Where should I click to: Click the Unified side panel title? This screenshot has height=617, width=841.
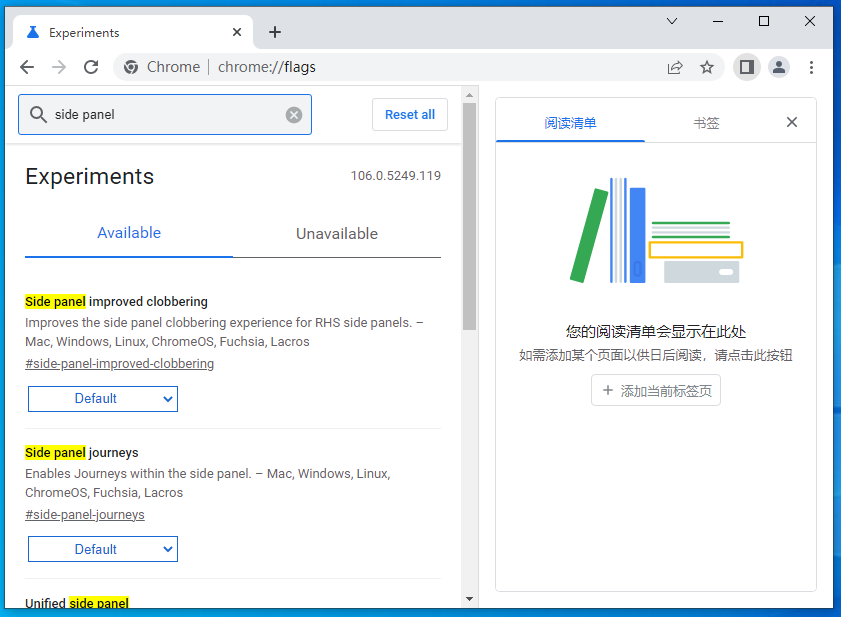[77, 603]
